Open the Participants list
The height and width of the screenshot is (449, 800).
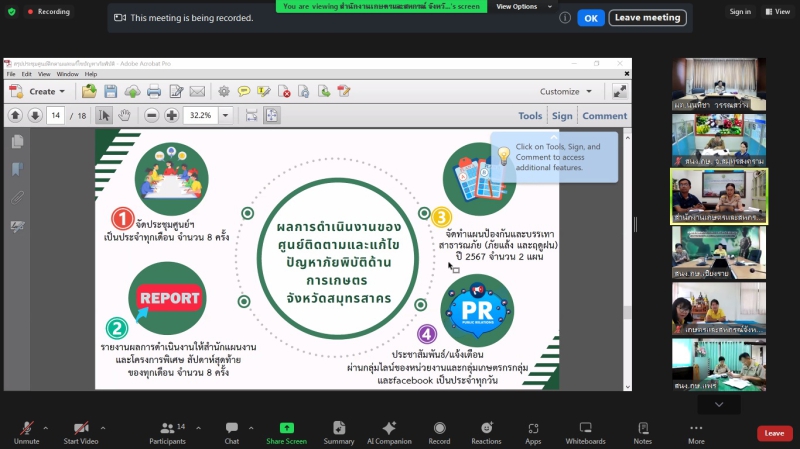coord(167,428)
